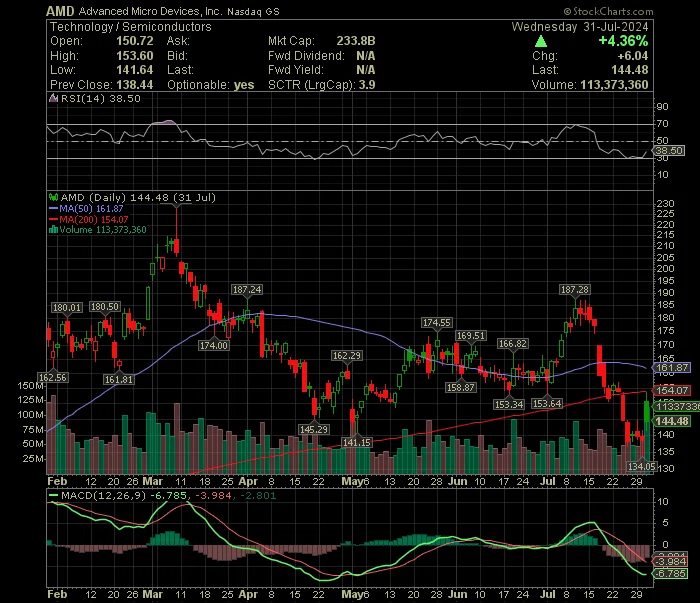The height and width of the screenshot is (603, 700).
Task: Click the 180.01 price label
Action: (67, 308)
